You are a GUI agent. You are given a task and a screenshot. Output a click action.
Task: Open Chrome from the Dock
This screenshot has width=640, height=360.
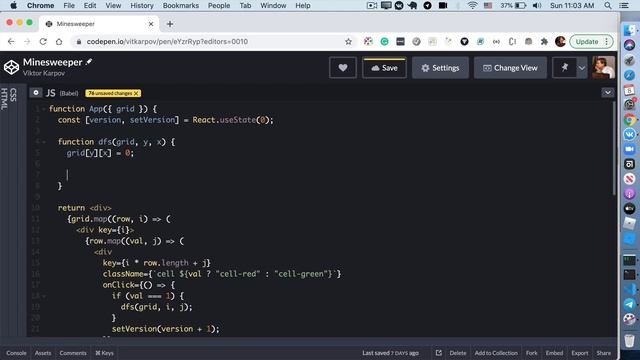(629, 119)
